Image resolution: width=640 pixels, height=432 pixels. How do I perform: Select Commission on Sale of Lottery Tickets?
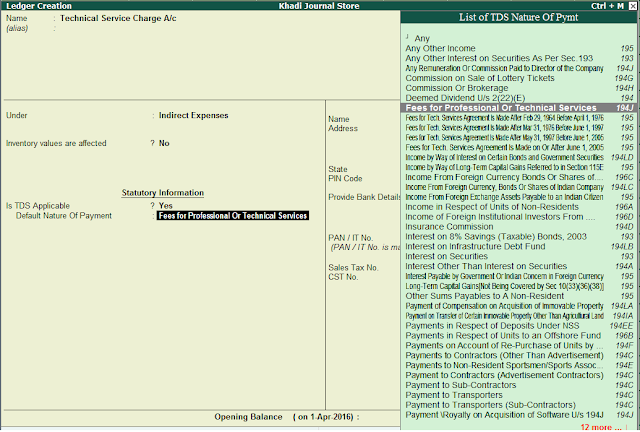coord(519,78)
